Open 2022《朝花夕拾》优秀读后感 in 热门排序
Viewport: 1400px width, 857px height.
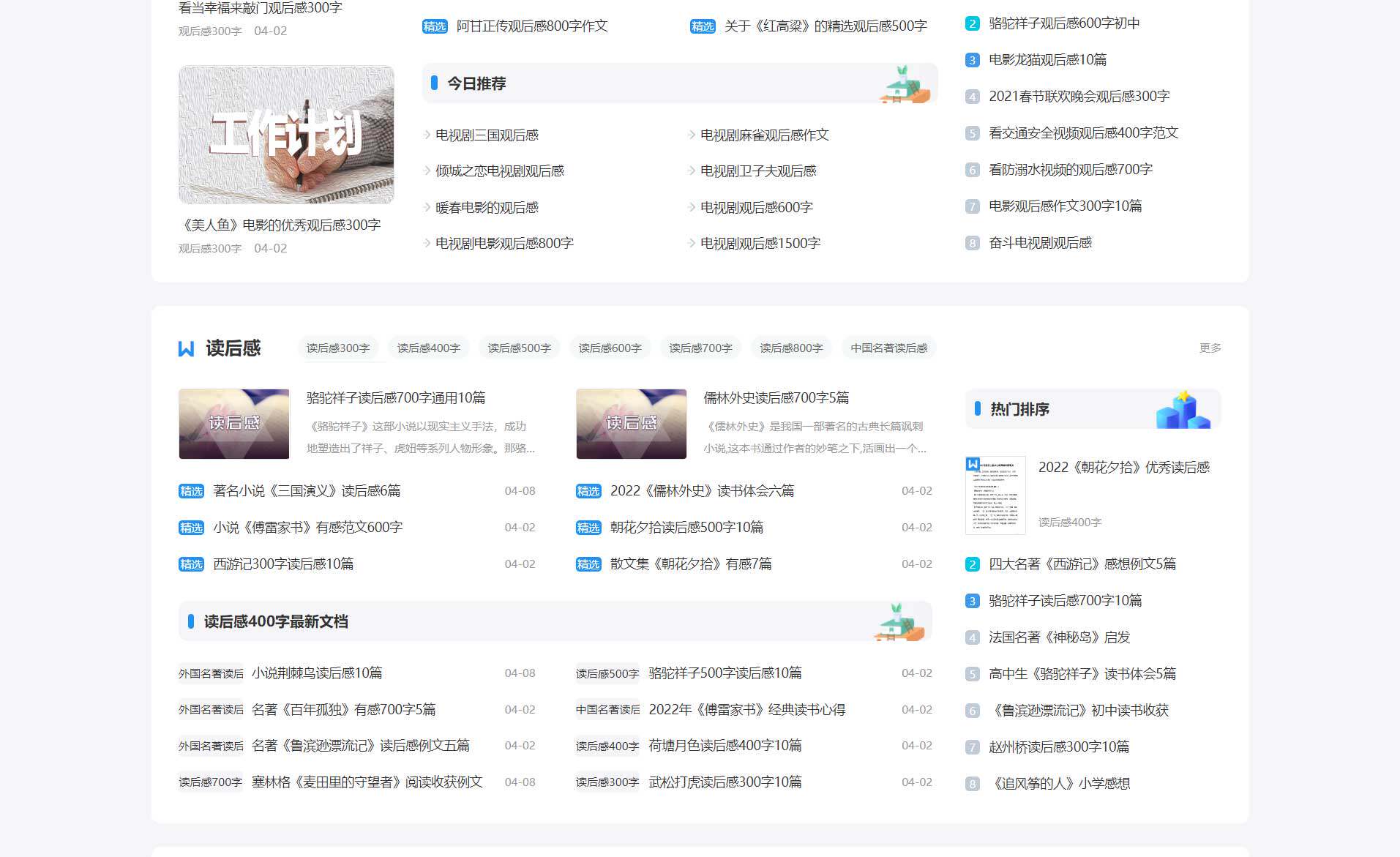1125,466
